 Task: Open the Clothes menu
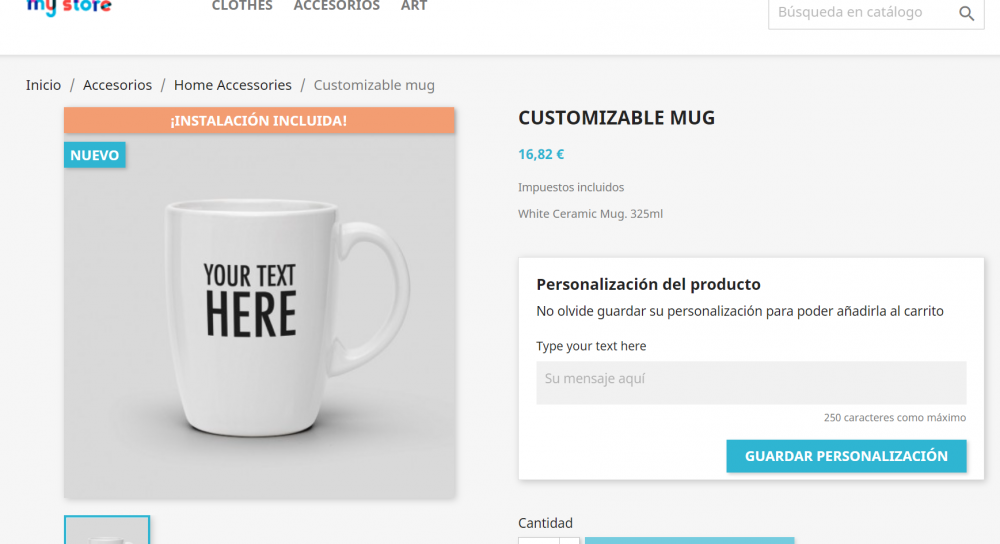click(242, 7)
